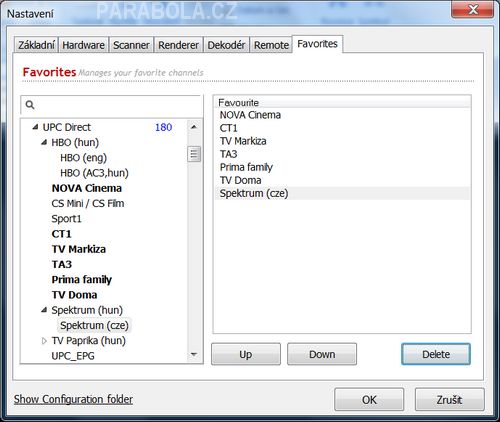Select TV Markiza in Favourite list
The image size is (500, 422).
click(x=342, y=141)
